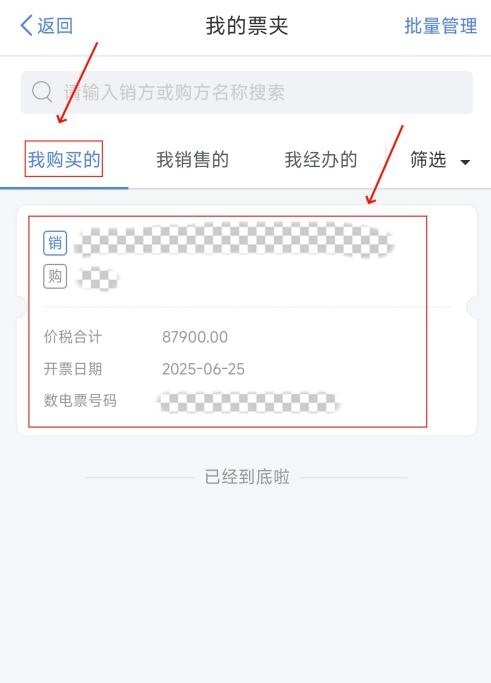The image size is (491, 683).
Task: Click the 价税合计 amount 87900.00
Action: tap(195, 337)
